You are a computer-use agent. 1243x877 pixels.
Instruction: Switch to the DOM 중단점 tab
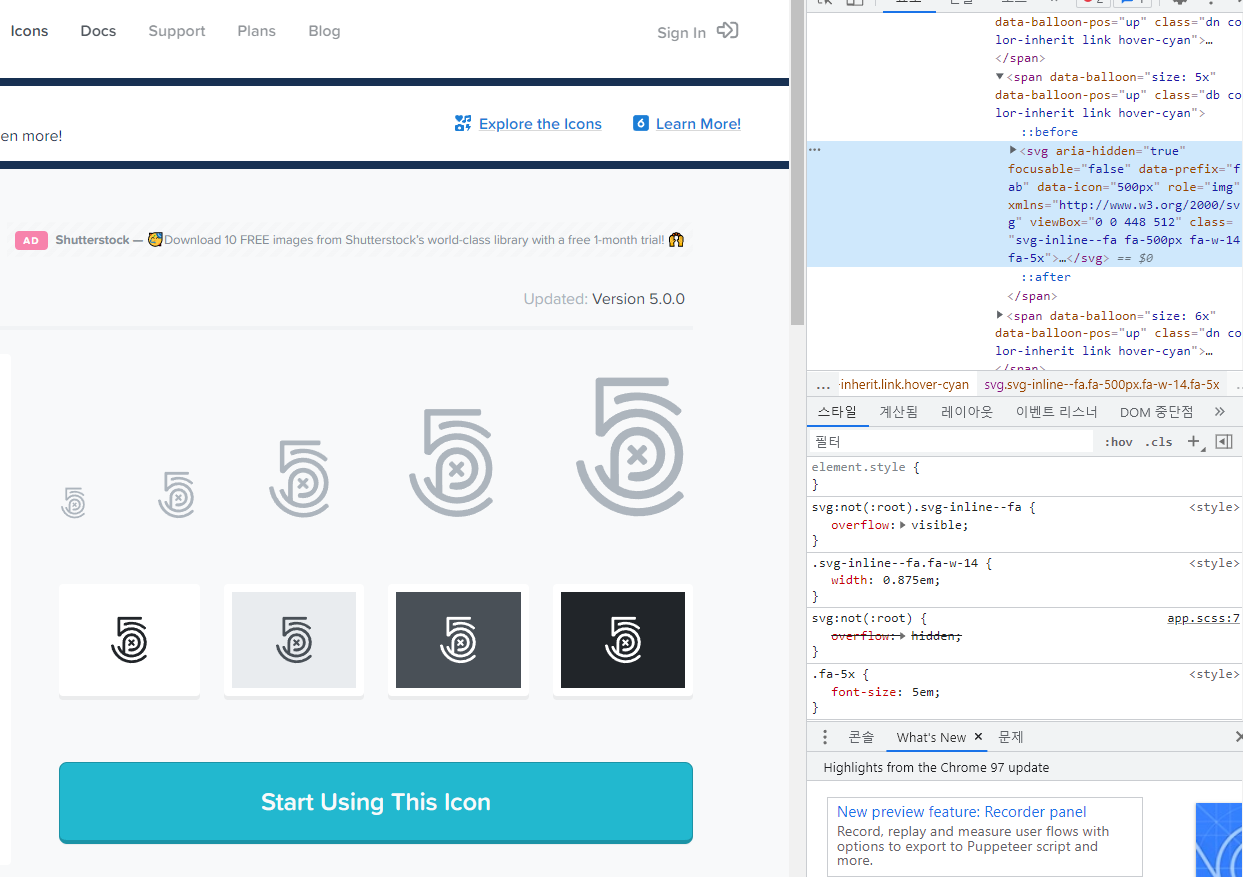pos(1156,412)
